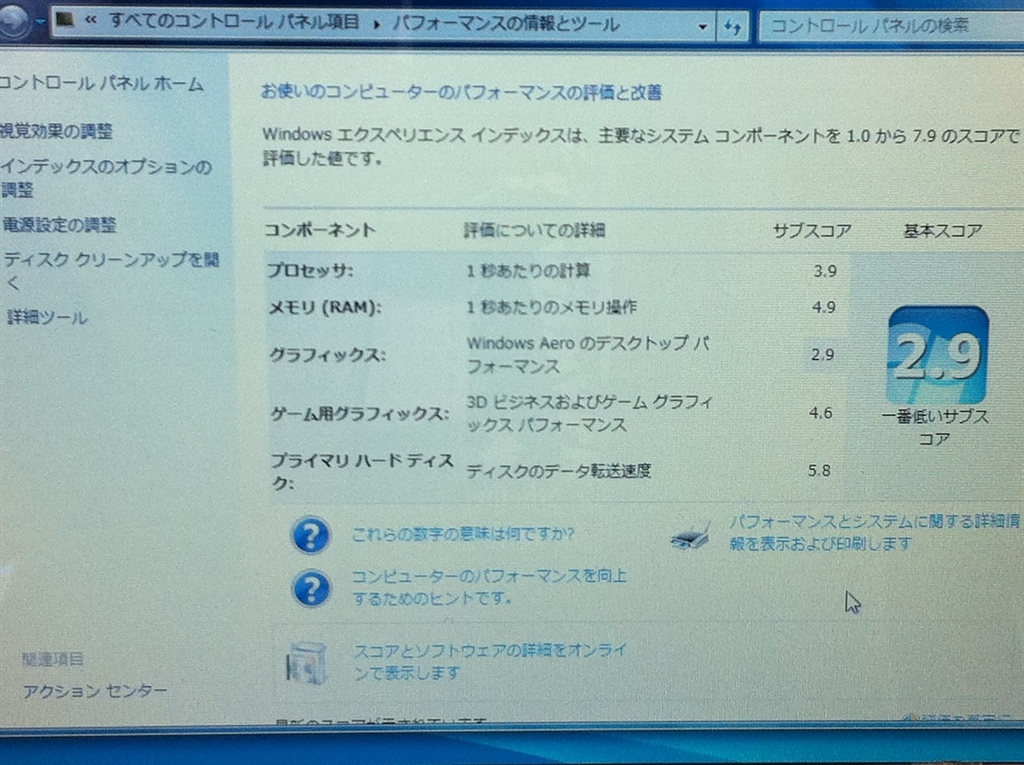Expand the breadcrumb arrow after すべてのコントロール パネル項目
This screenshot has height=765, width=1024.
coord(377,24)
